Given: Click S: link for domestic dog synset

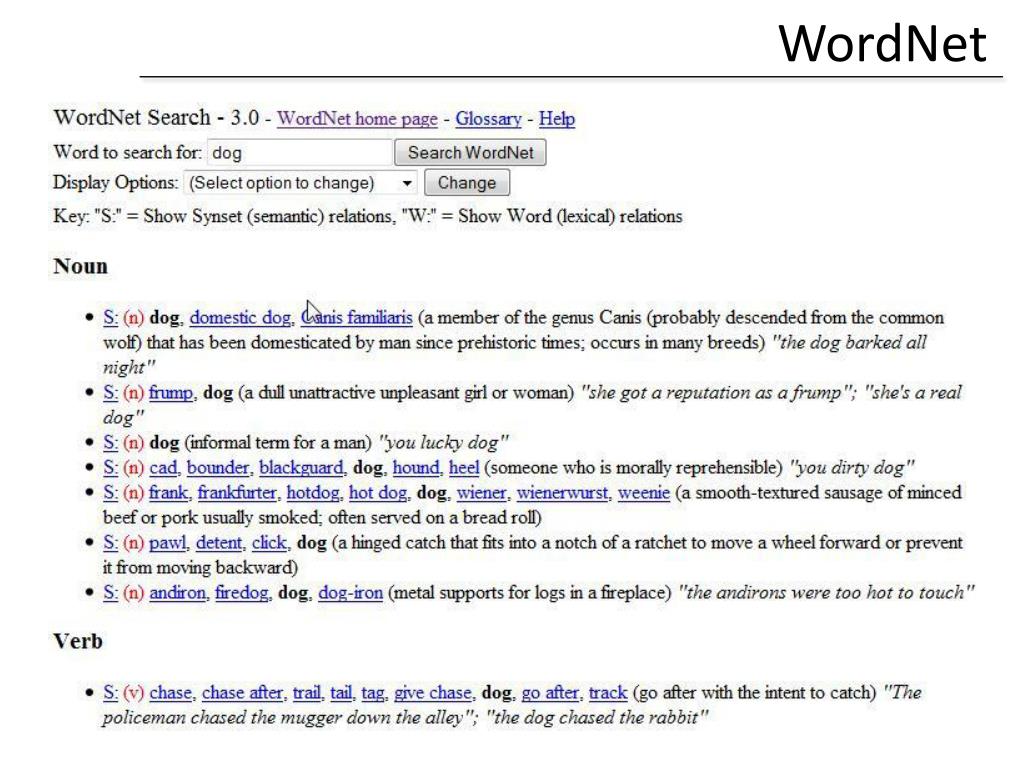Looking at the screenshot, I should 110,318.
